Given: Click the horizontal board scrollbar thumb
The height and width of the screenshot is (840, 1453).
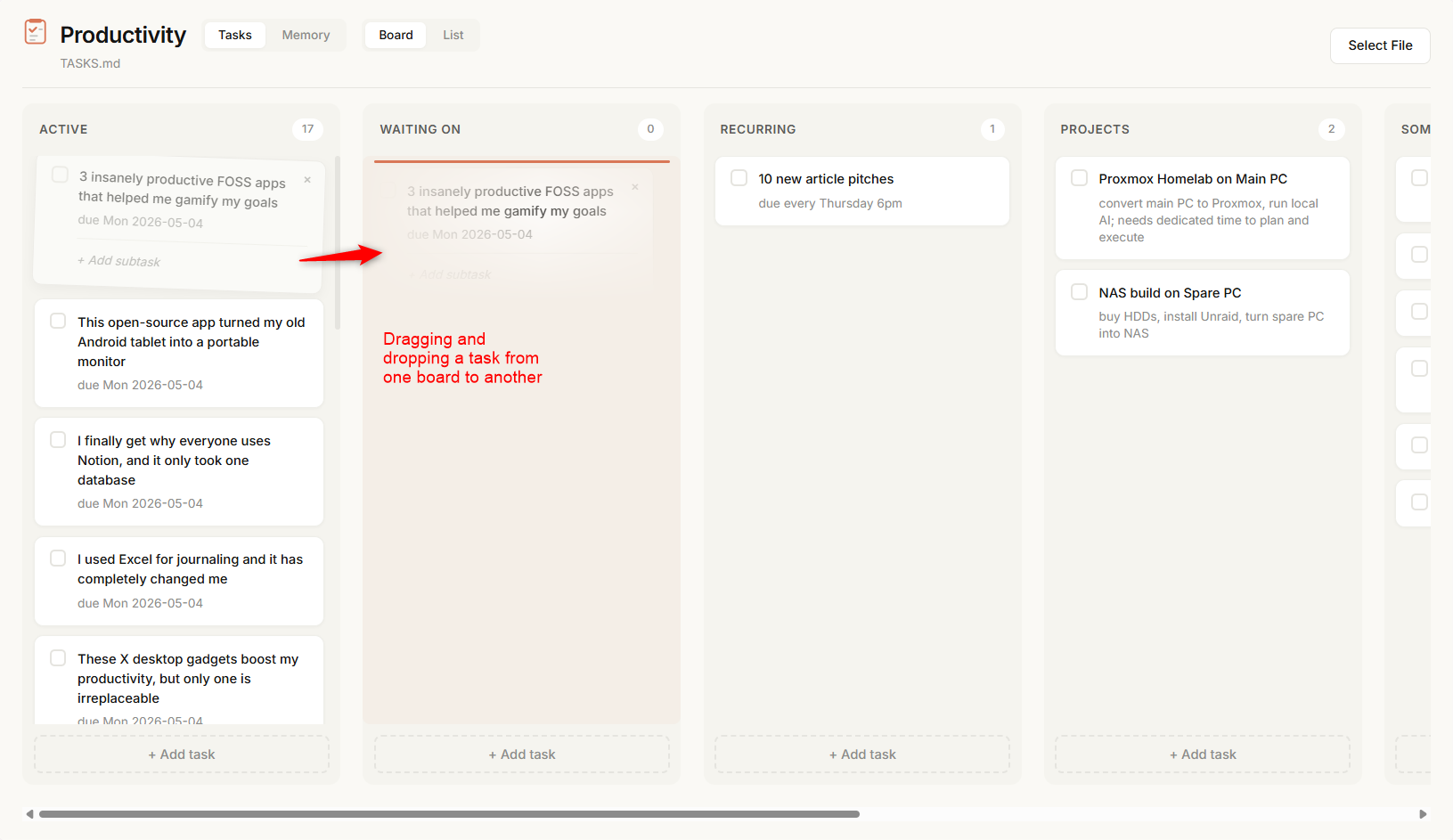Looking at the screenshot, I should point(449,814).
